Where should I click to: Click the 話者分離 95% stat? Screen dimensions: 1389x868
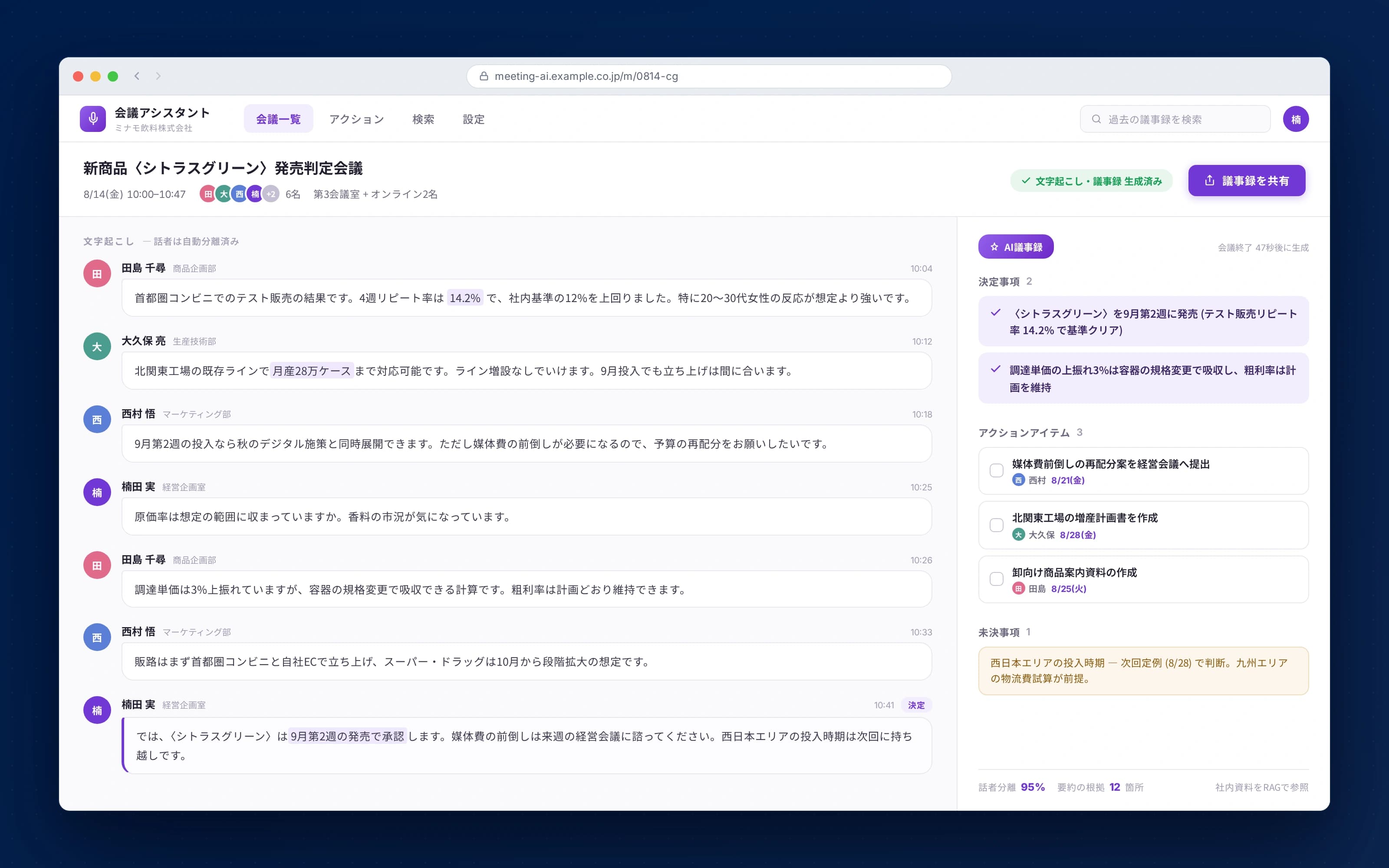(x=1011, y=787)
